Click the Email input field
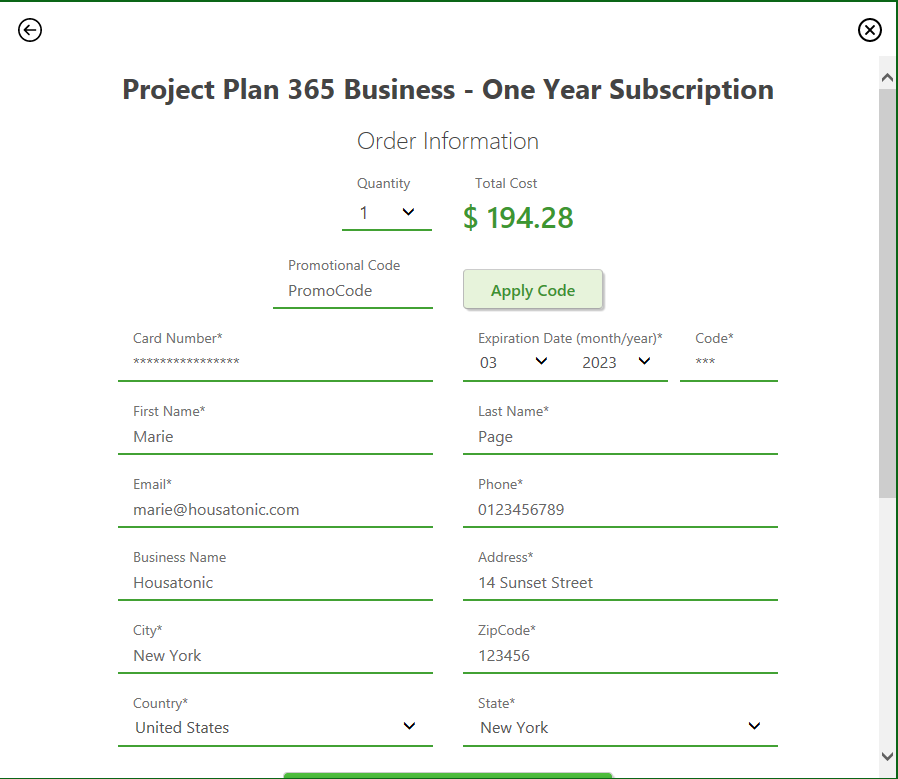The height and width of the screenshot is (779, 898). pos(275,509)
